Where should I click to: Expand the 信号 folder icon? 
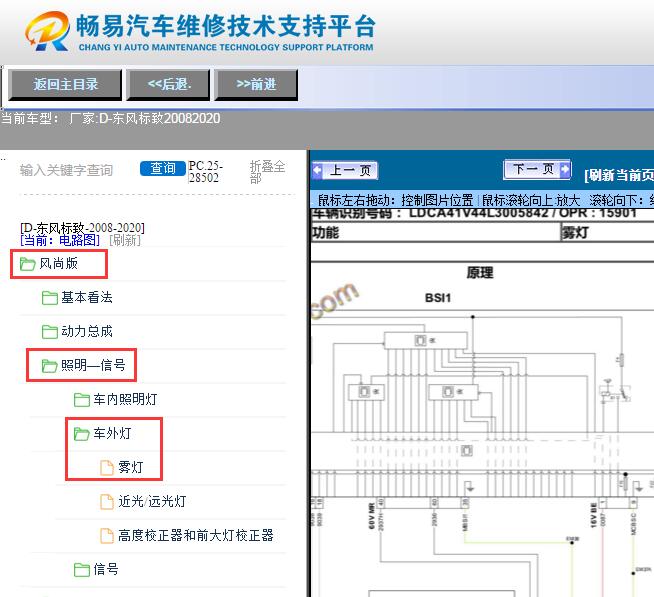coord(82,570)
